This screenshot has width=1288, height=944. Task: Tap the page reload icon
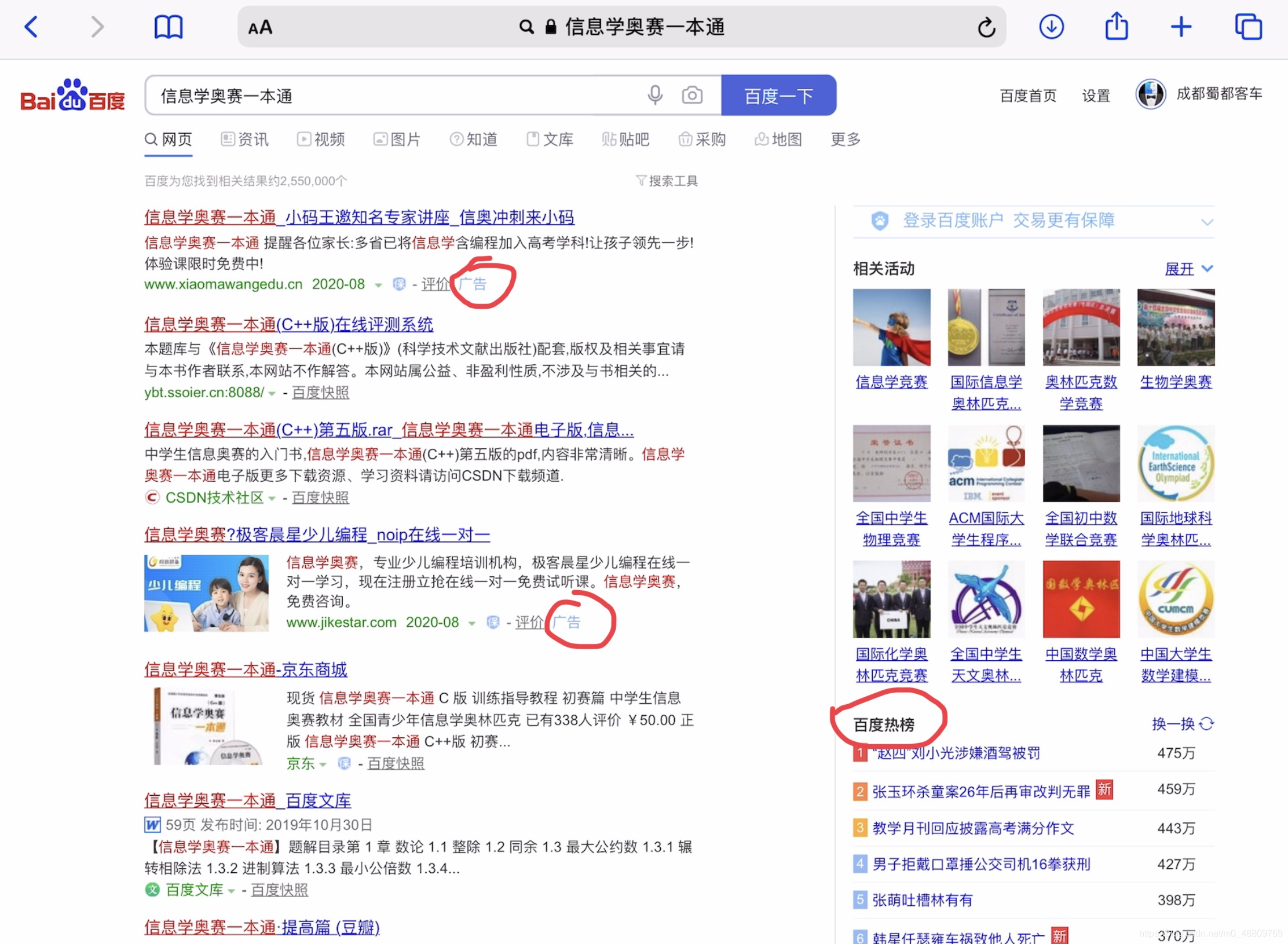986,27
